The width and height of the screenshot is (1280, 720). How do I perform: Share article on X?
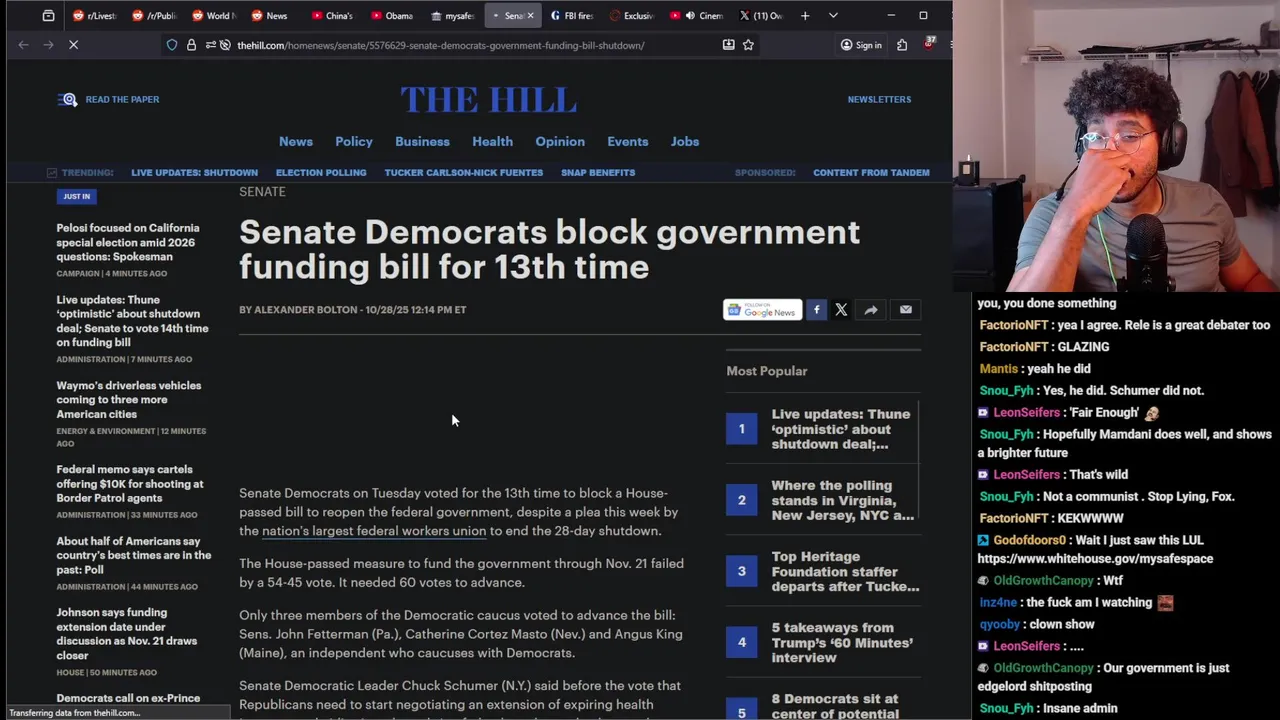(841, 310)
